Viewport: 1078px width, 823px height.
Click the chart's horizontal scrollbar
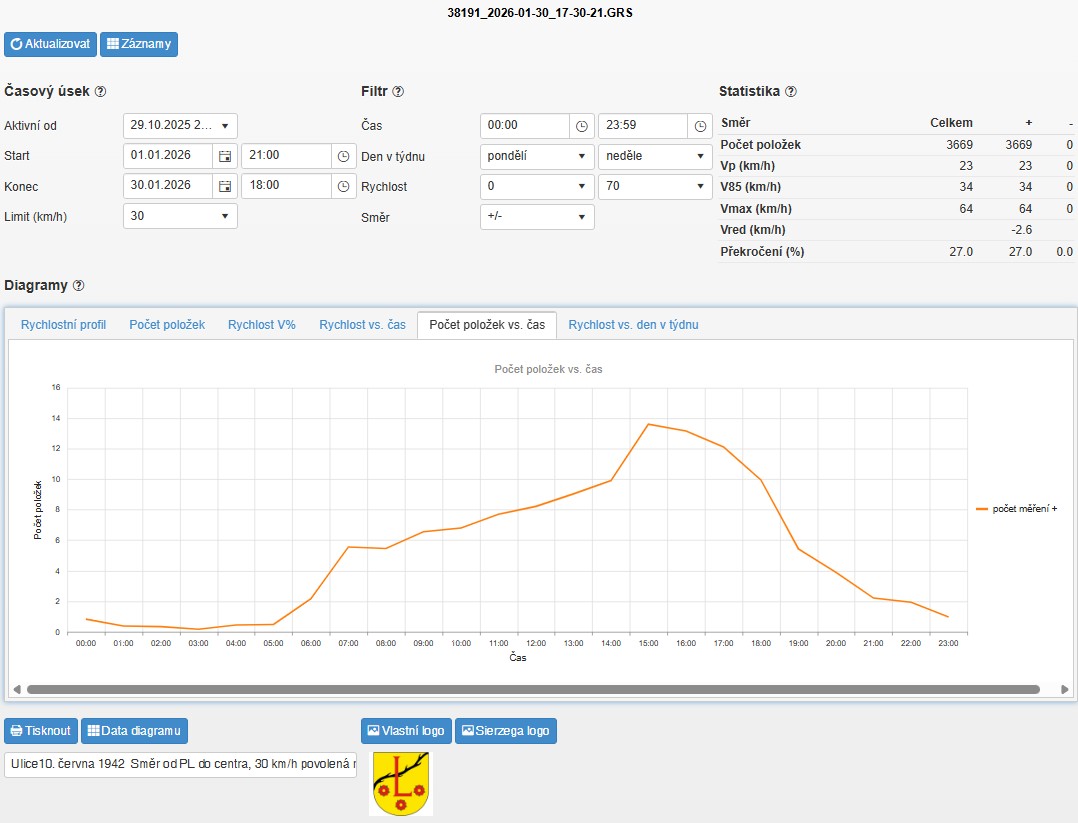click(533, 689)
